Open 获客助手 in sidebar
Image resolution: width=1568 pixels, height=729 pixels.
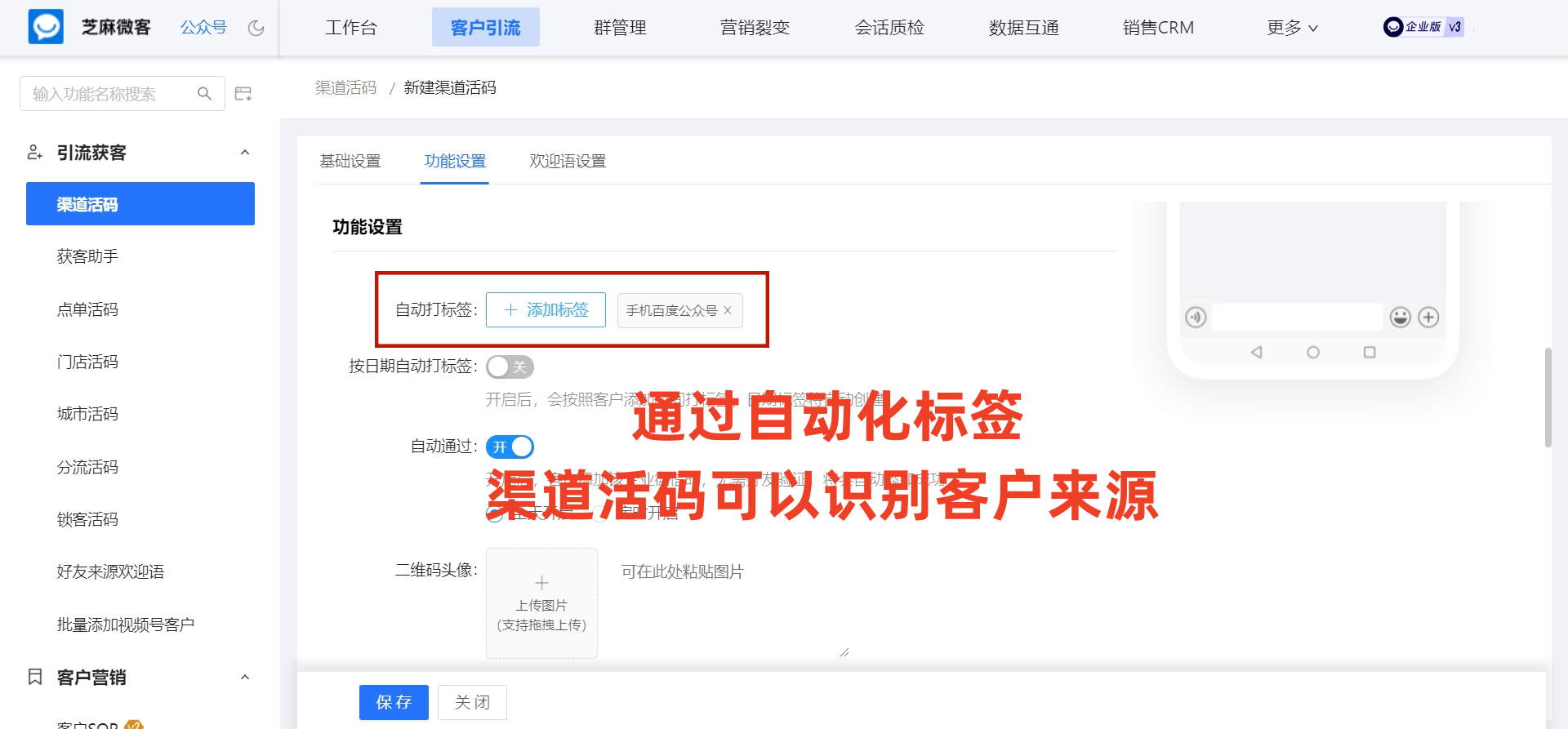(87, 256)
